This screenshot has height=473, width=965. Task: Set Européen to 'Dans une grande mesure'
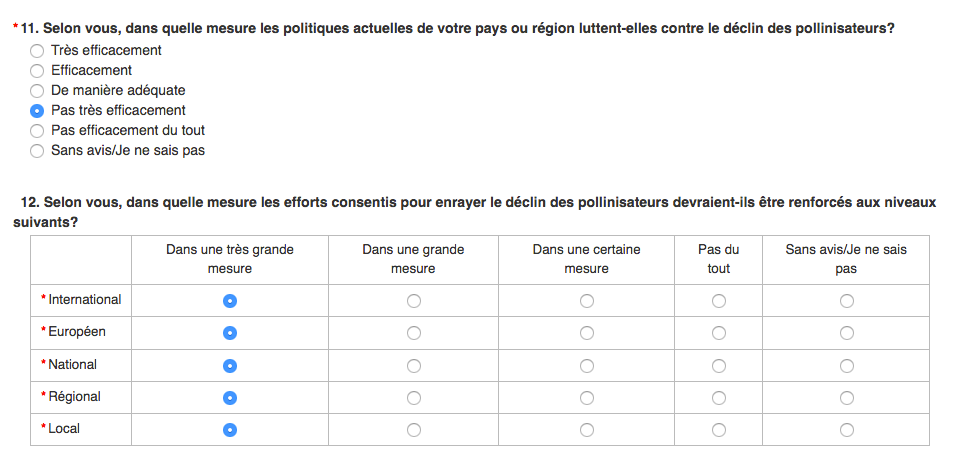(x=414, y=333)
